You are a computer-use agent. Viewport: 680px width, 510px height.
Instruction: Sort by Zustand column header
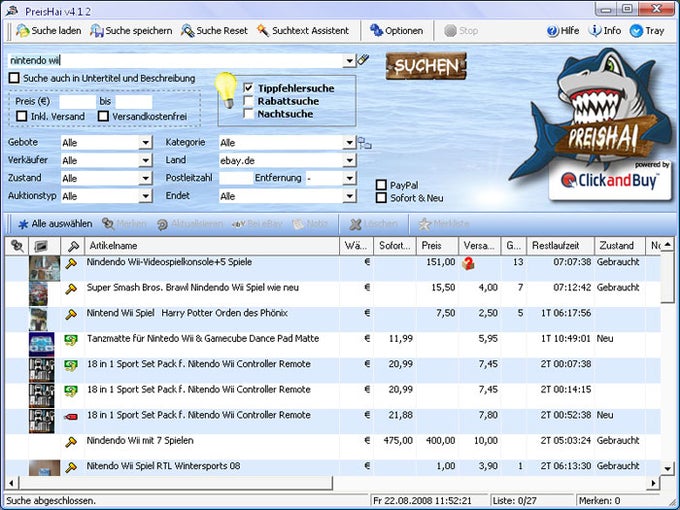620,246
